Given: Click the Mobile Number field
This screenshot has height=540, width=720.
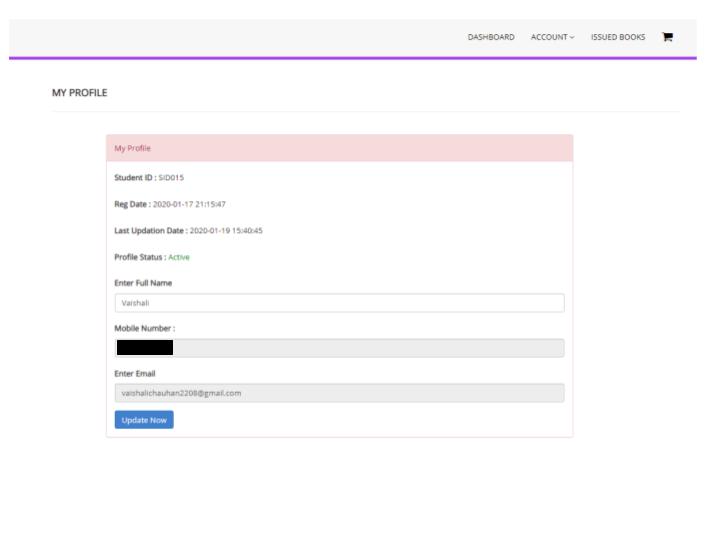Looking at the screenshot, I should 339,348.
